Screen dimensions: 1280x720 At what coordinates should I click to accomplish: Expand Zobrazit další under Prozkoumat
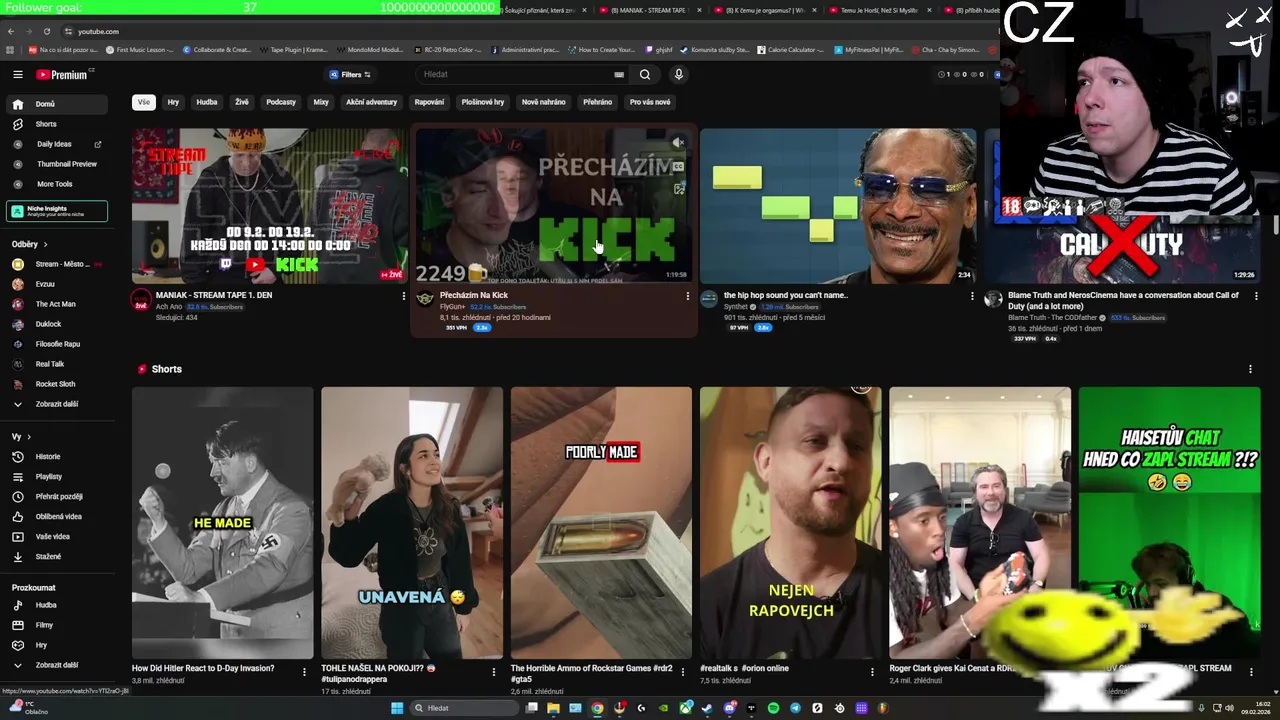pyautogui.click(x=57, y=665)
